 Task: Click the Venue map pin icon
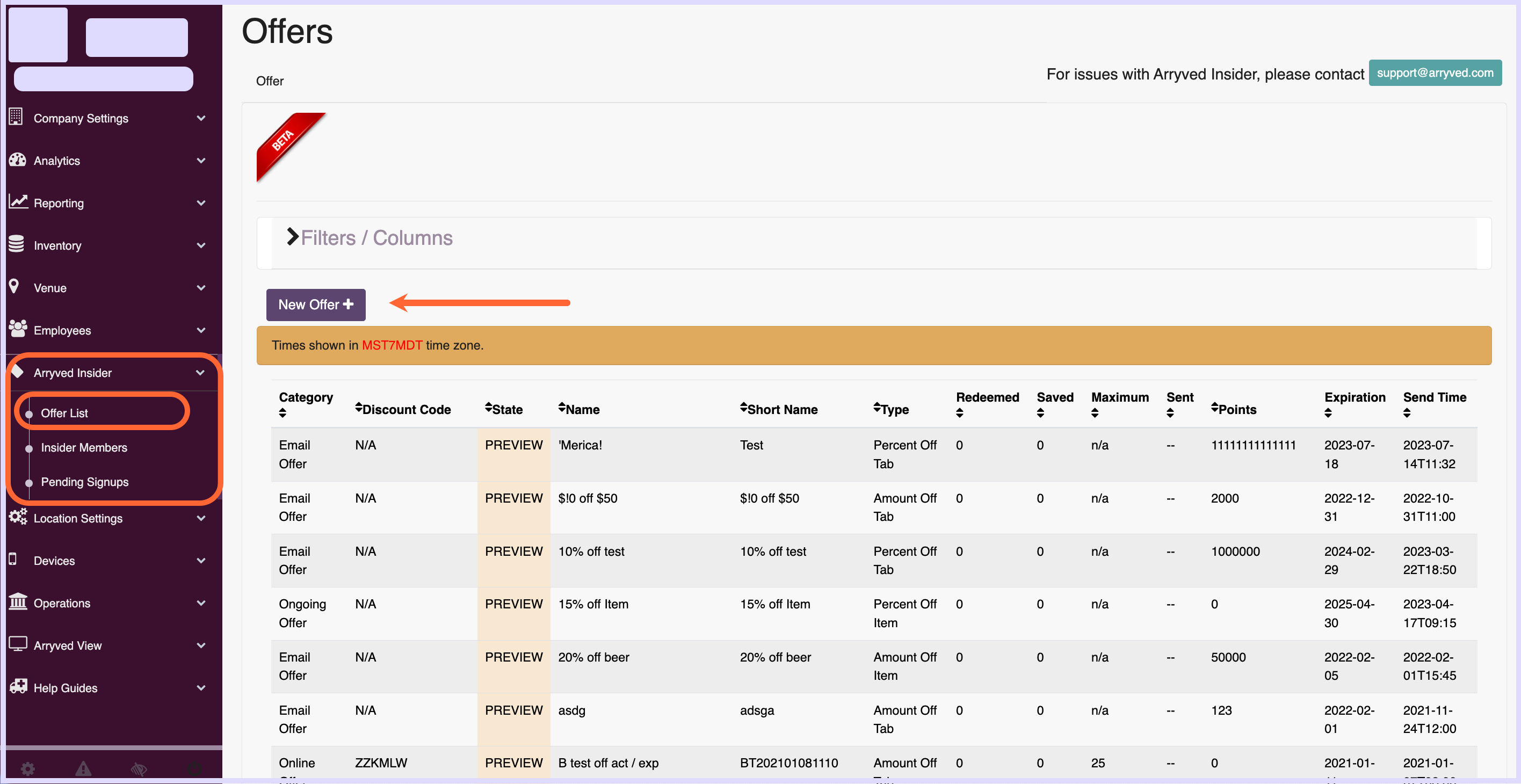[x=14, y=287]
